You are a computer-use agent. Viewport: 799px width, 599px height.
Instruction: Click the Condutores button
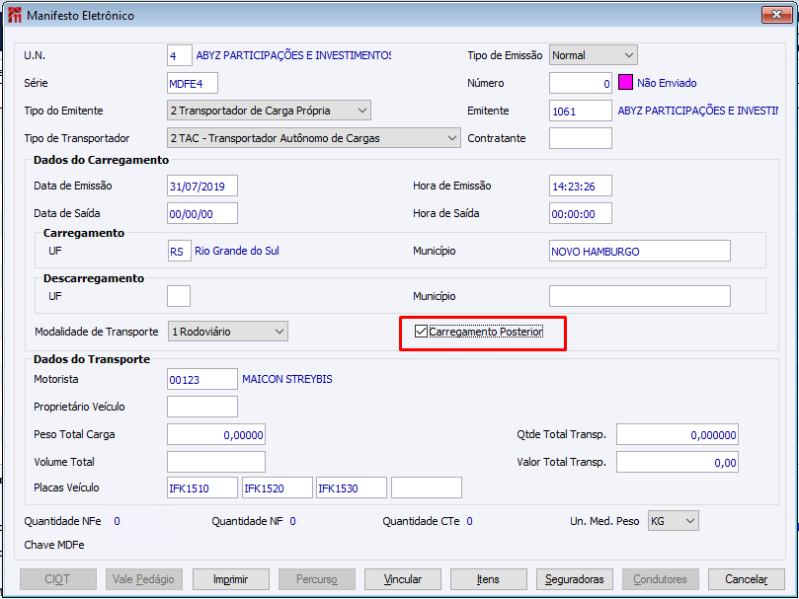coord(660,579)
